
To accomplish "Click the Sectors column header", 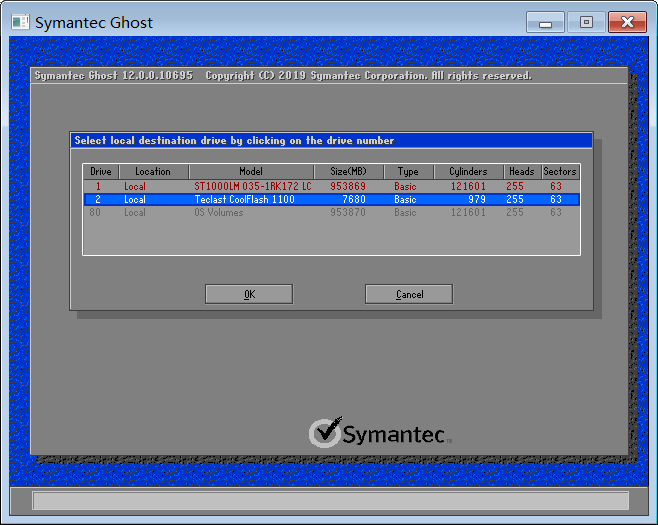I will point(560,172).
